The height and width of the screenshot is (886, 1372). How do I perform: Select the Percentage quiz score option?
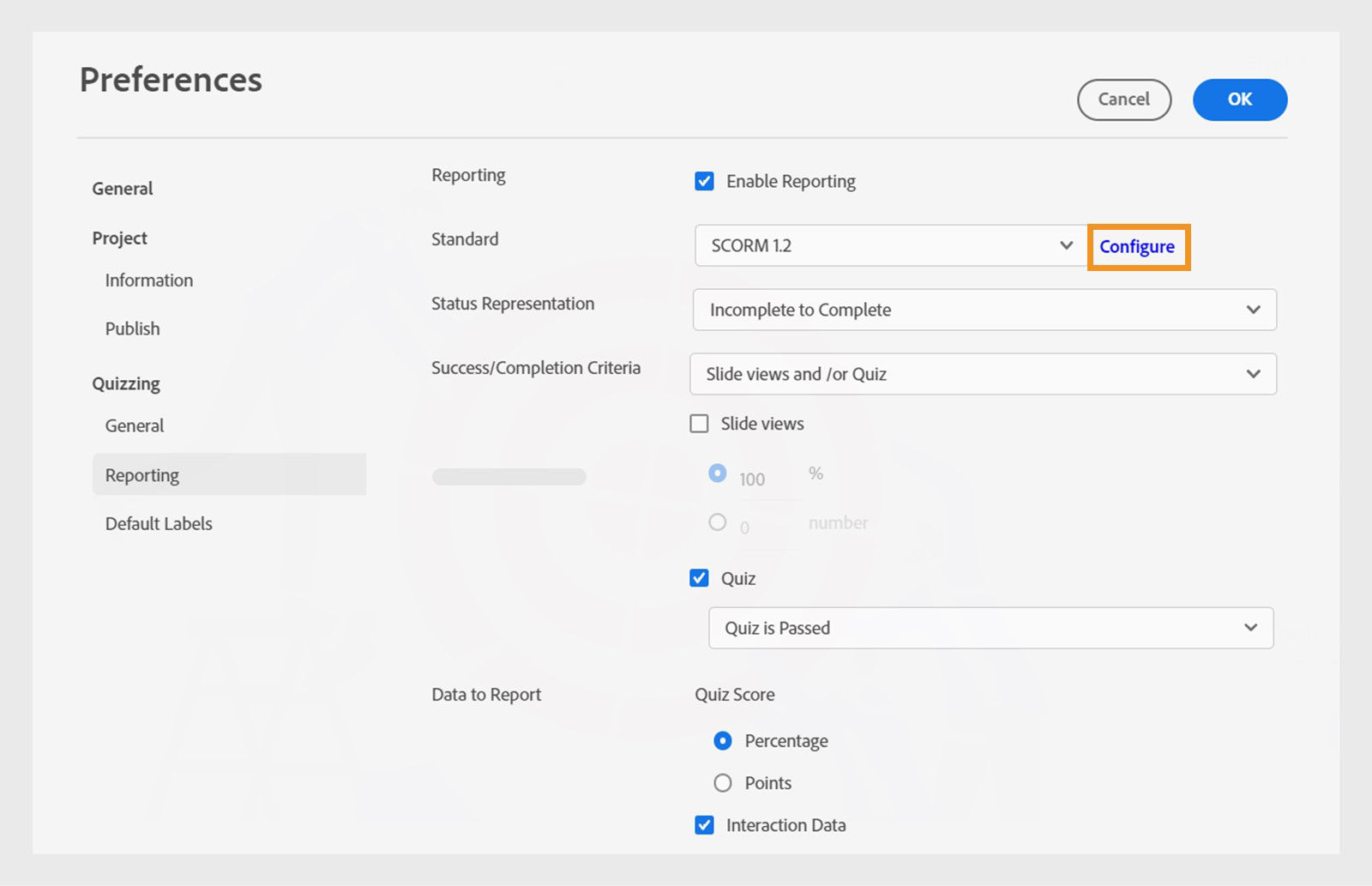(x=723, y=741)
